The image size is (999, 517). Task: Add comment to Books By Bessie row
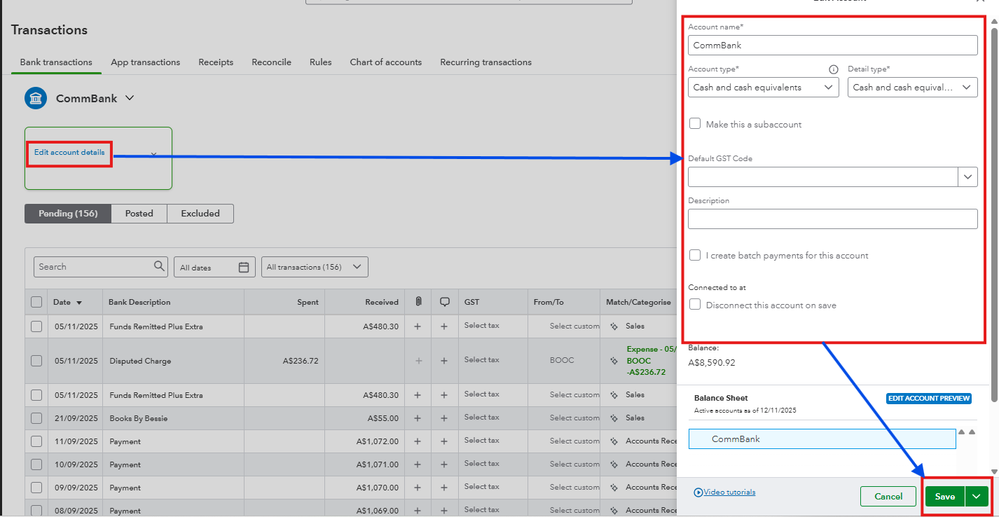point(445,418)
